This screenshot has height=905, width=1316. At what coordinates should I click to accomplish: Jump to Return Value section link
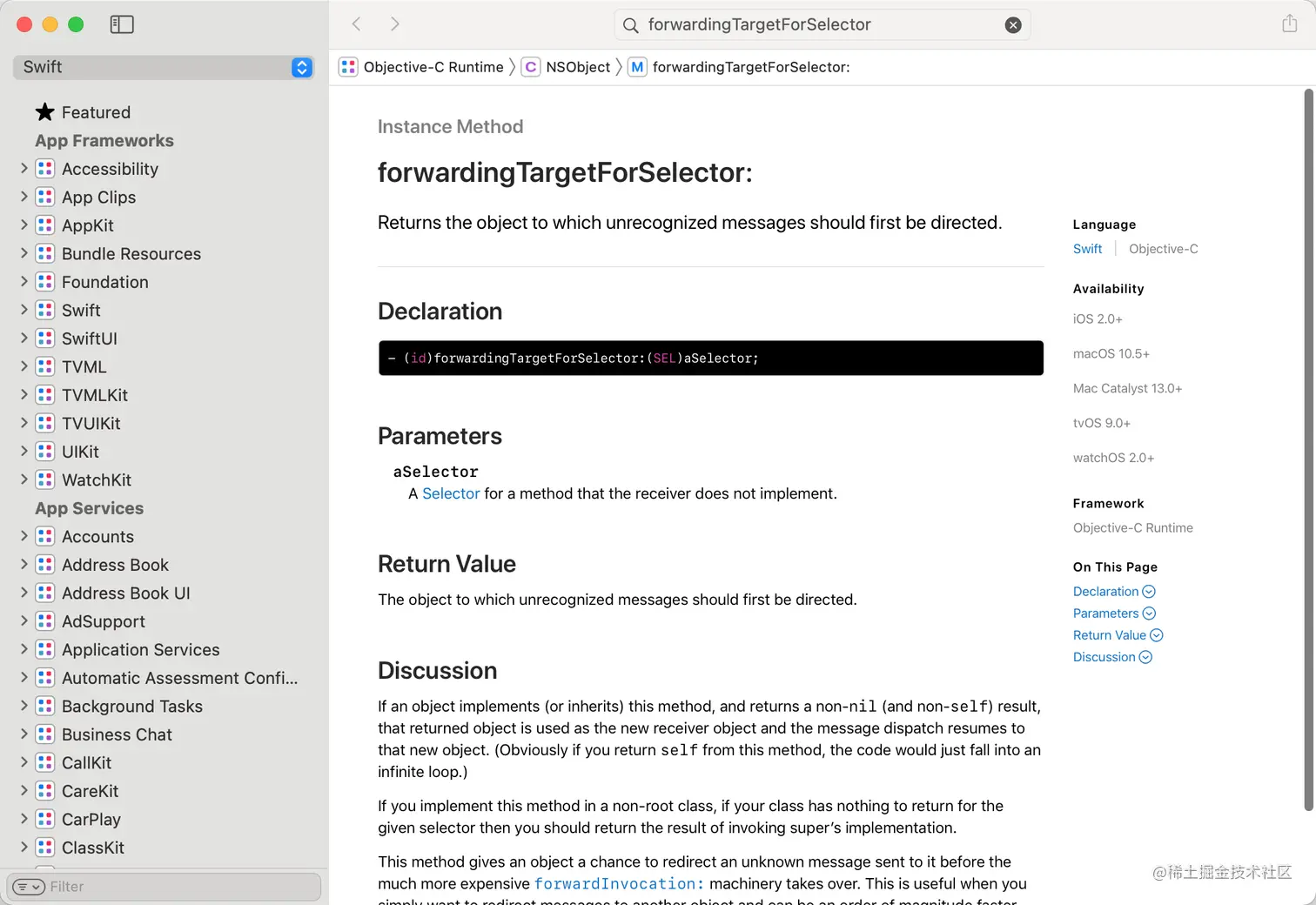coord(1110,635)
